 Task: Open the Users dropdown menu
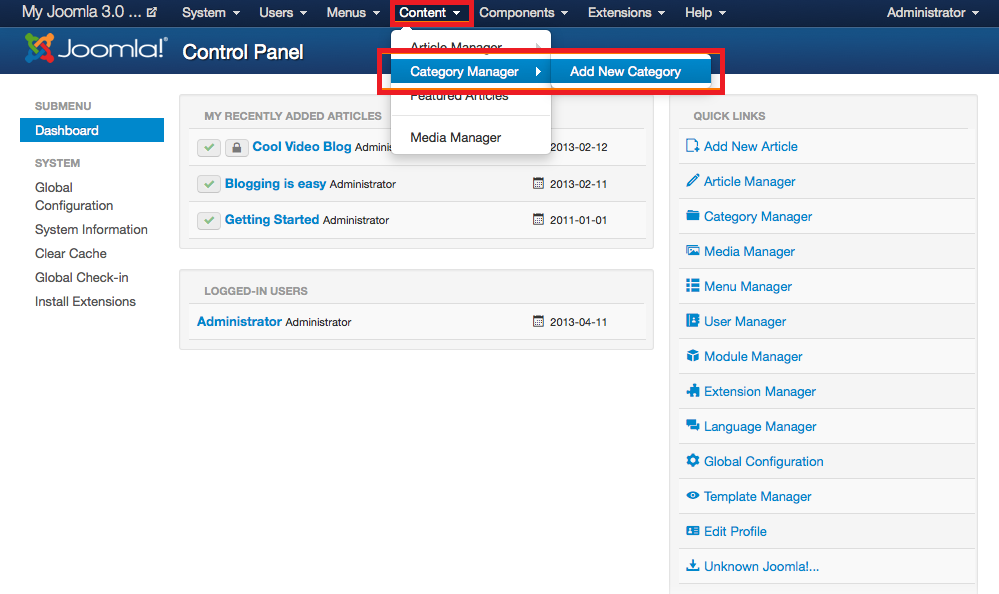coord(283,13)
